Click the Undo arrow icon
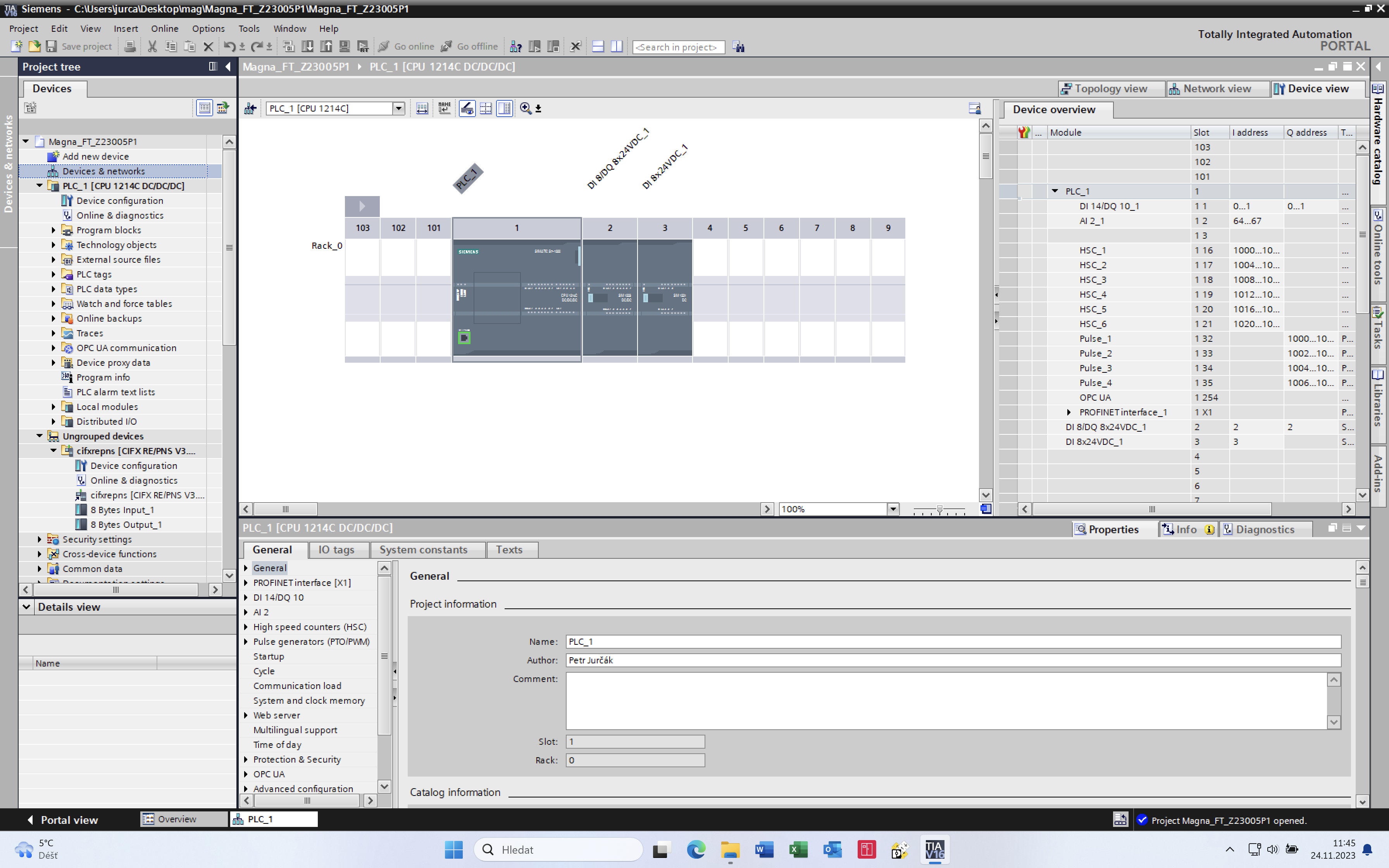Screen dimensions: 1389x868 coord(229,46)
